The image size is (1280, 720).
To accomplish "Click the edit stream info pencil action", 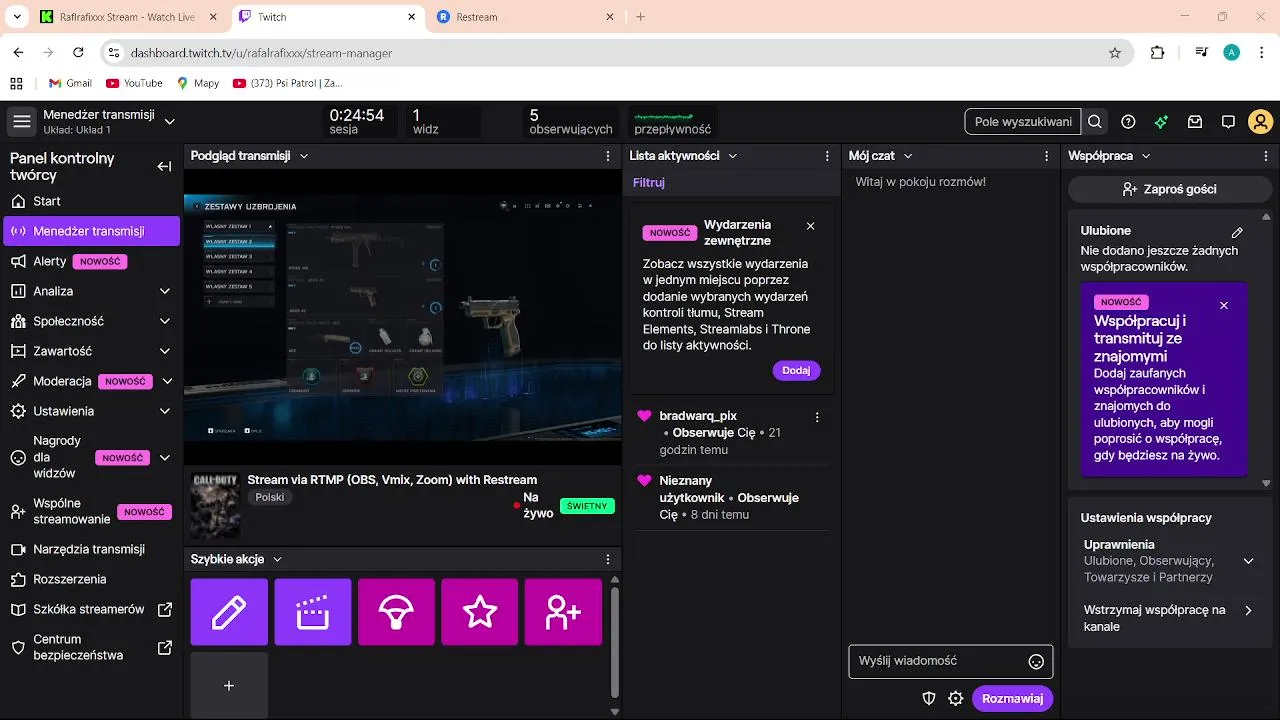I will pos(229,612).
